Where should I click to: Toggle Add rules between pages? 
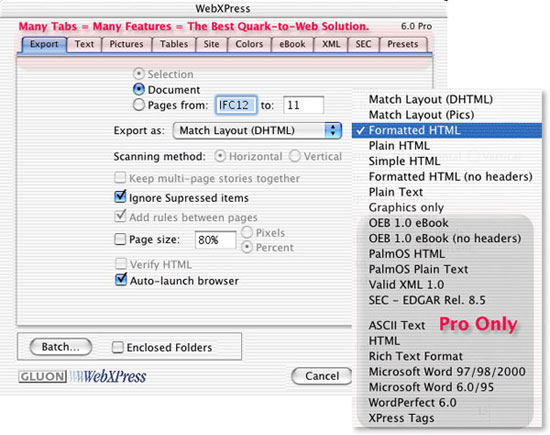coord(120,216)
